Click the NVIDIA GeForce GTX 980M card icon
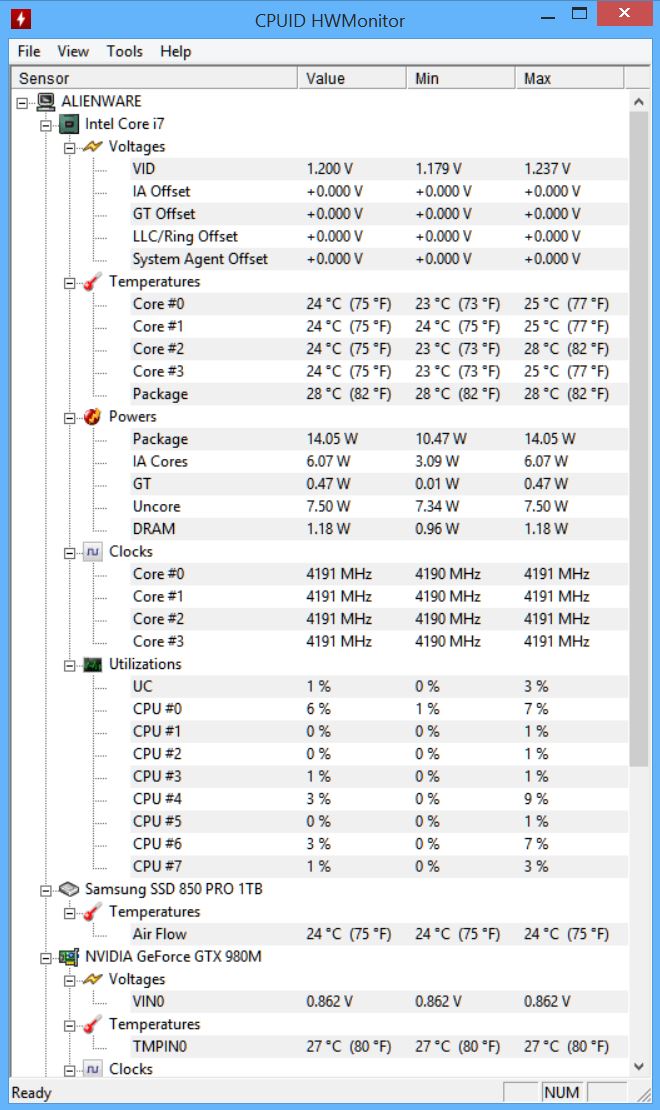Screen dimensions: 660x1110 click(69, 957)
